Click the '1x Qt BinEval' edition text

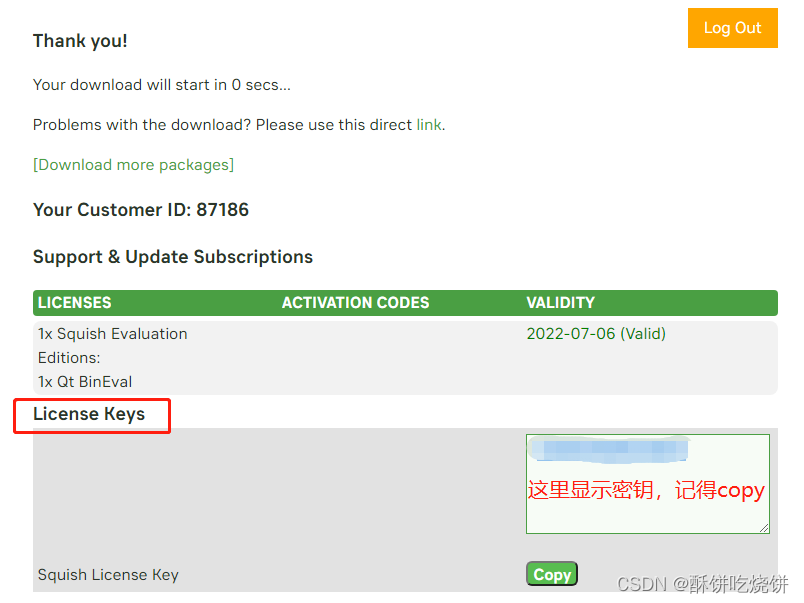point(85,381)
